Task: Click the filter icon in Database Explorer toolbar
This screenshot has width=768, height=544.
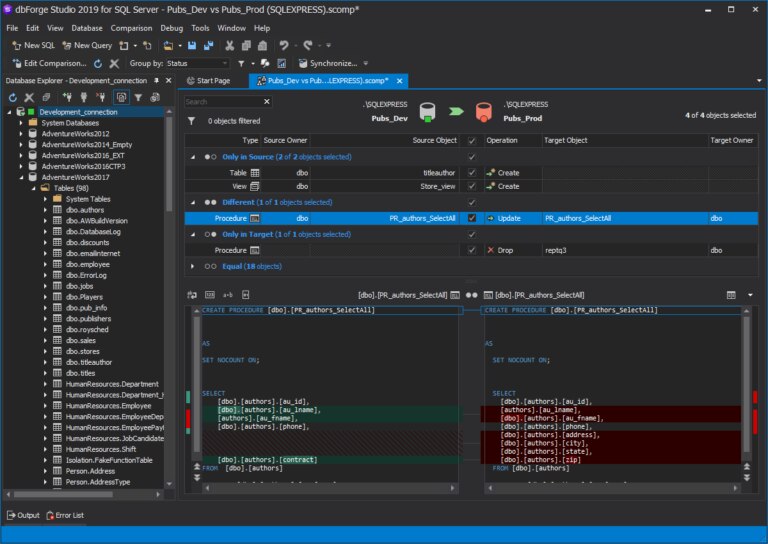Action: 139,97
